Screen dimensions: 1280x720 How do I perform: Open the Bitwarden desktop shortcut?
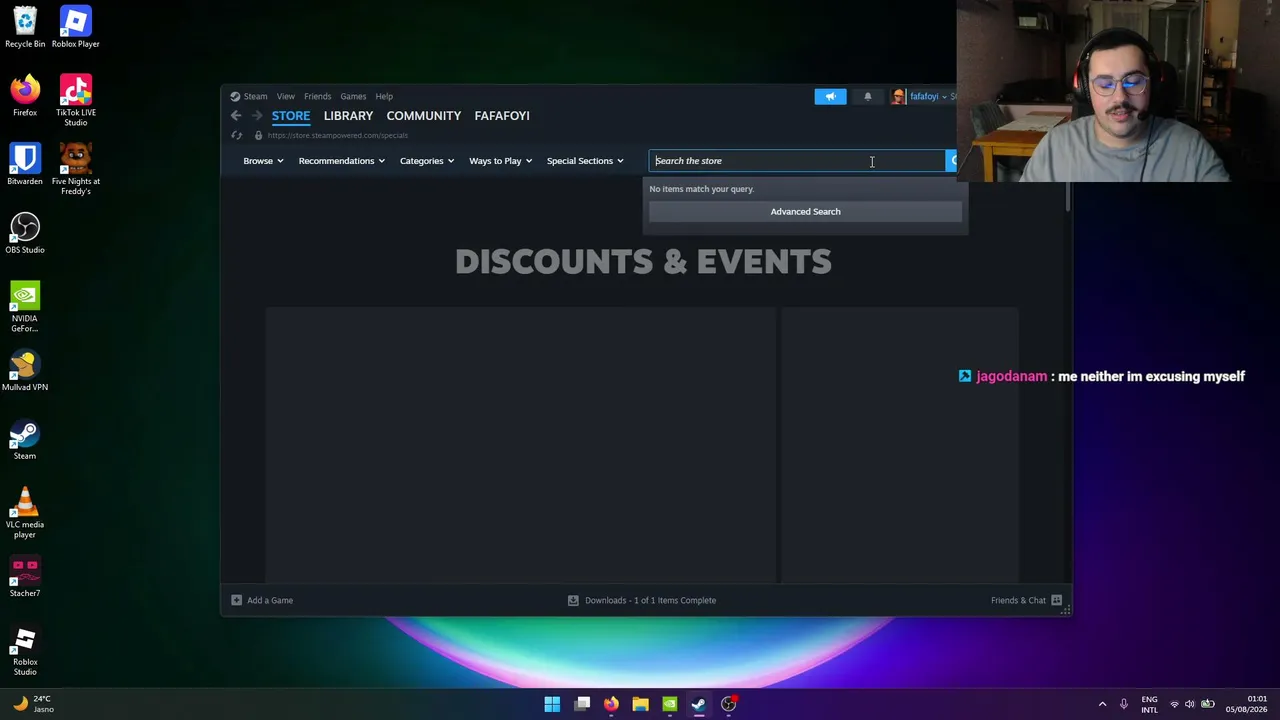pyautogui.click(x=25, y=164)
